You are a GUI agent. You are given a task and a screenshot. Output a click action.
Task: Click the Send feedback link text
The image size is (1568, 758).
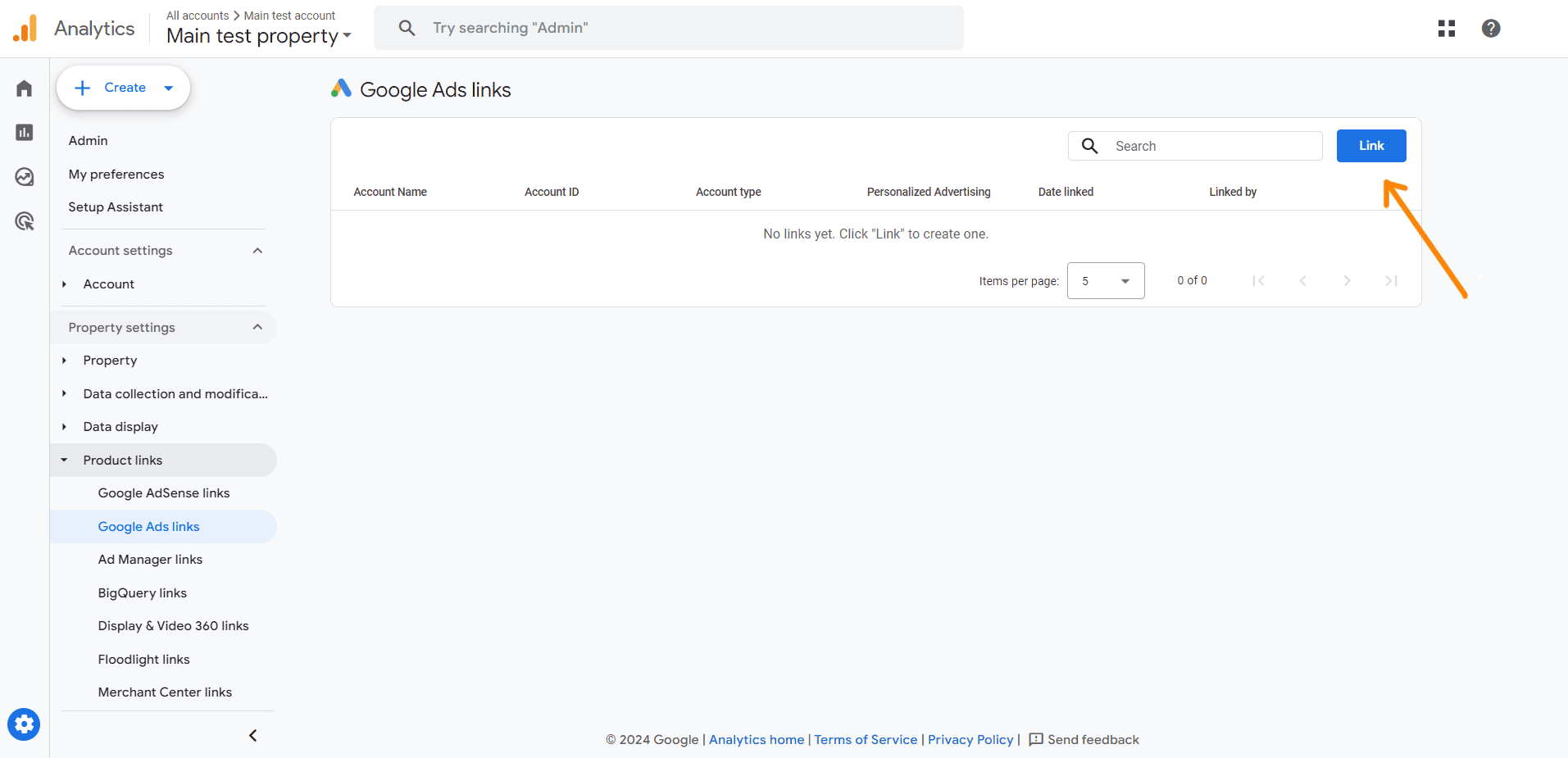pos(1093,740)
